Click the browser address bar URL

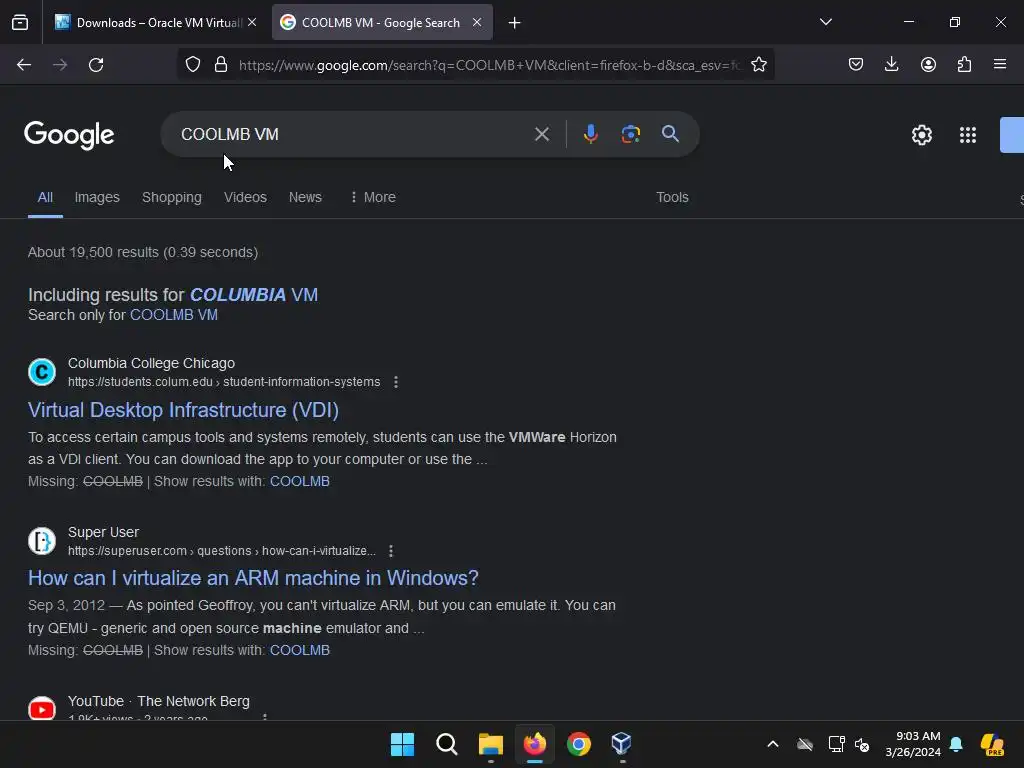click(x=490, y=65)
